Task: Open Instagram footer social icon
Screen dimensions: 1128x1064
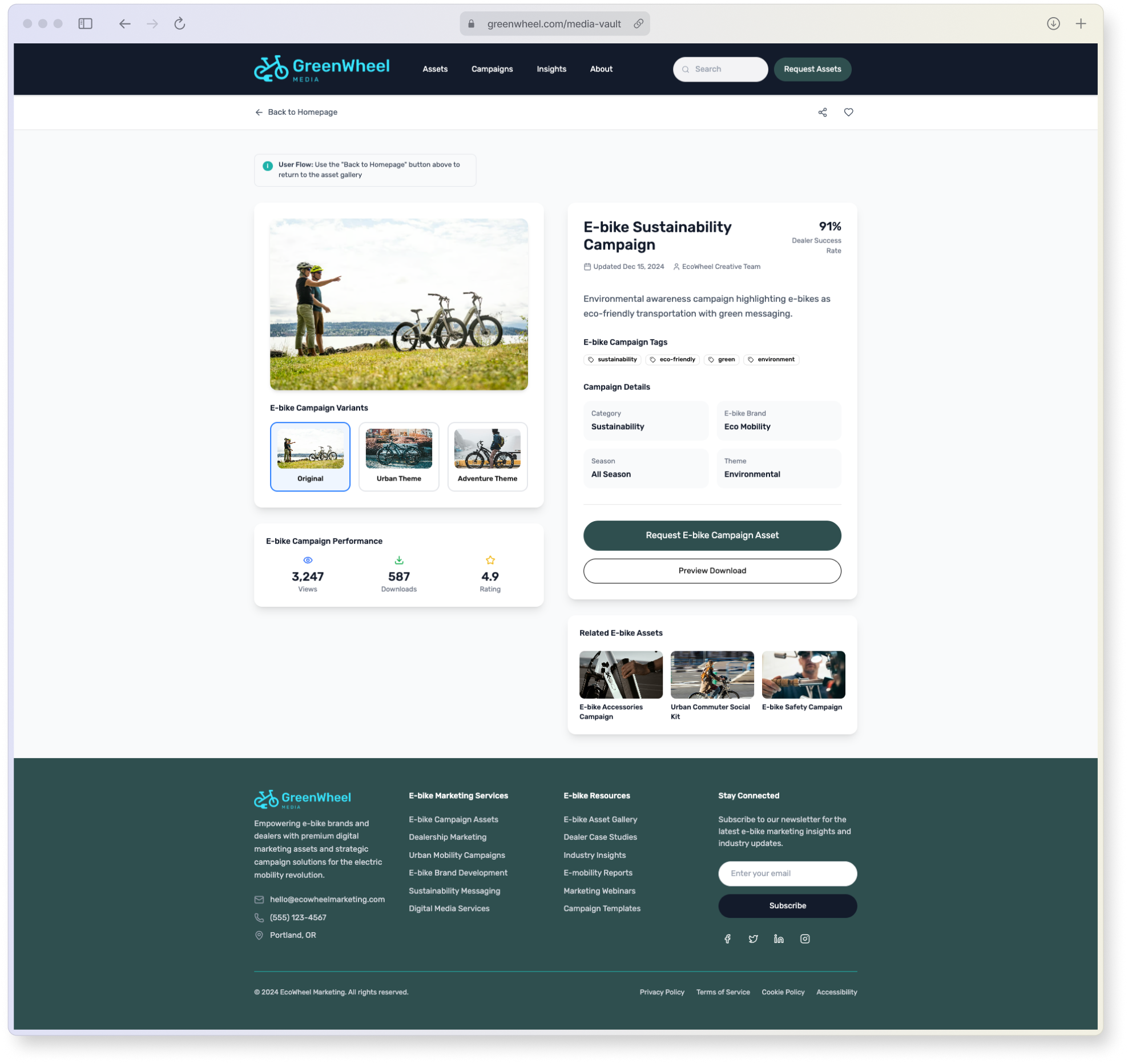Action: pyautogui.click(x=804, y=939)
